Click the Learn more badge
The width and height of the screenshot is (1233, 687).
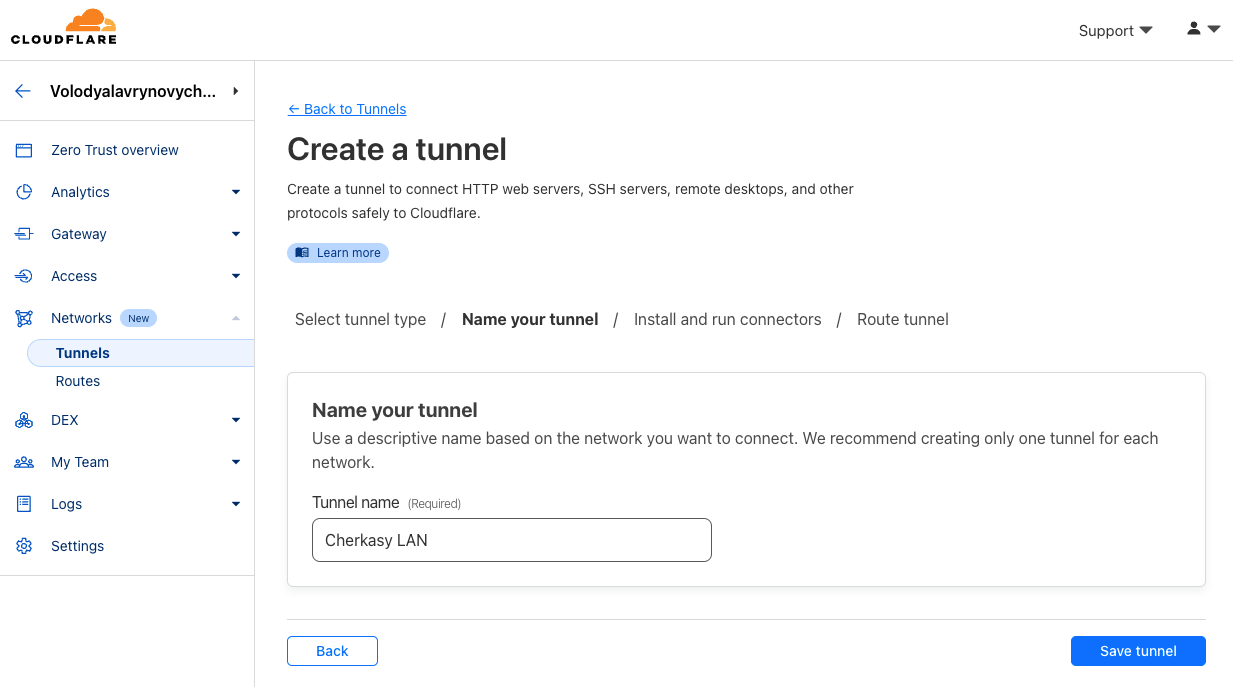338,253
